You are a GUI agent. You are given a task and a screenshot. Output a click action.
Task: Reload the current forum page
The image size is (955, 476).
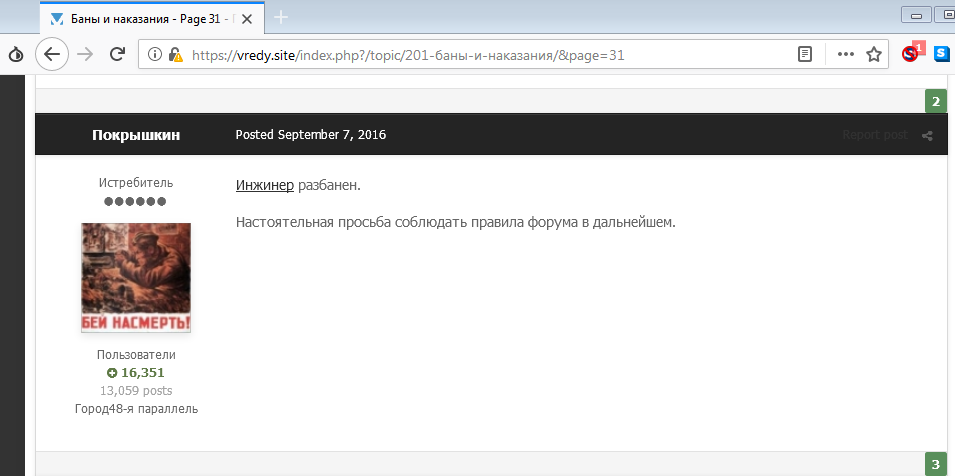pyautogui.click(x=117, y=55)
